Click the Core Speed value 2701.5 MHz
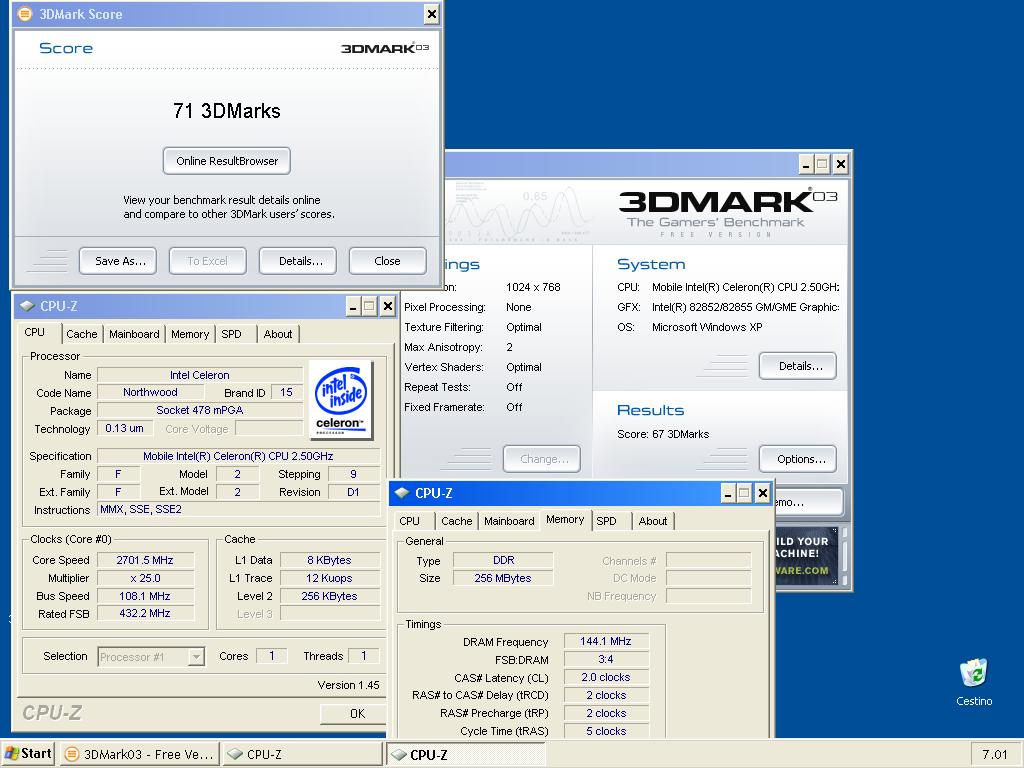Screen dimensions: 1024x768 click(145, 560)
